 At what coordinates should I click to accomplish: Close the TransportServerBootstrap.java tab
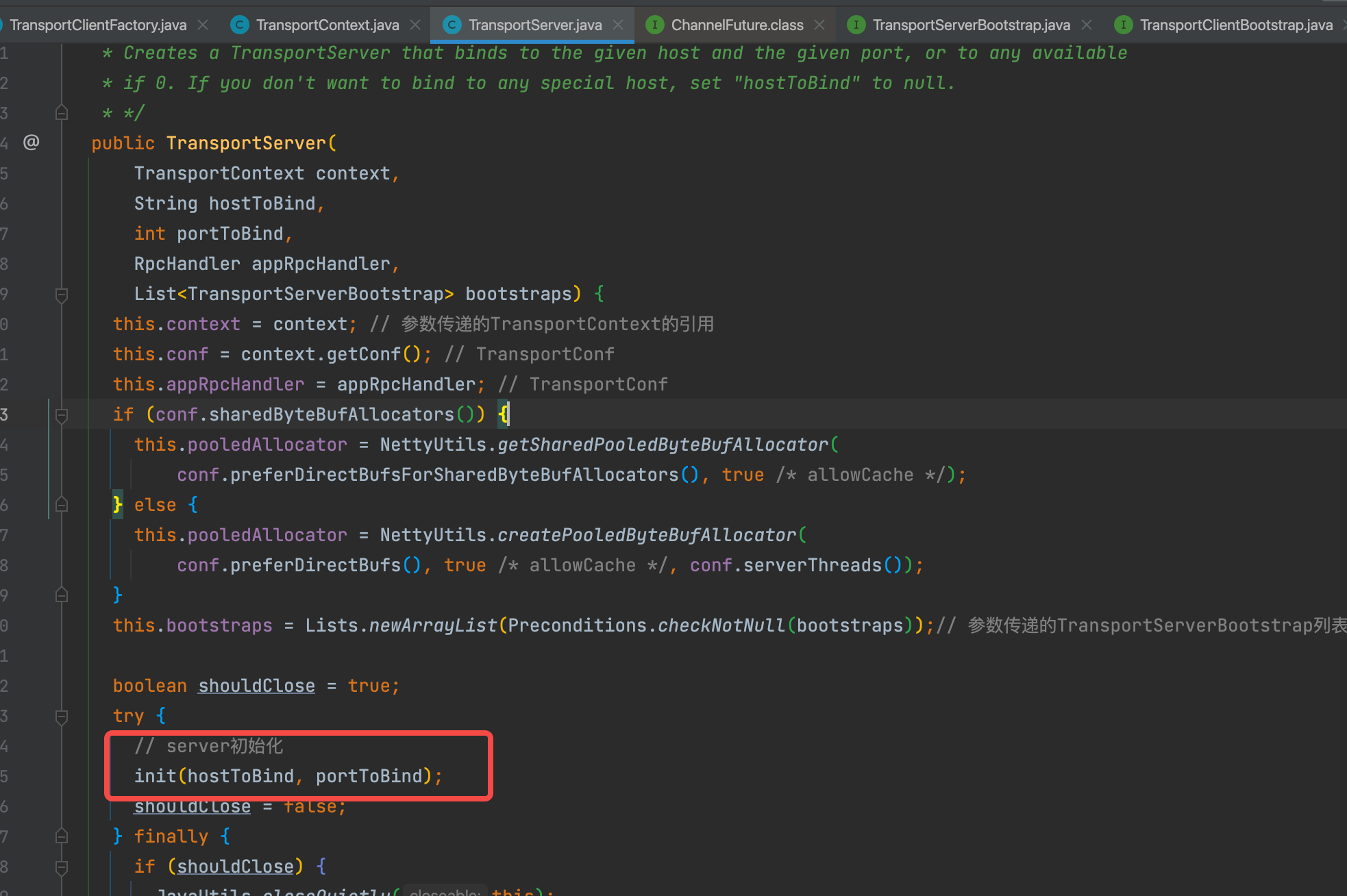[x=1087, y=25]
